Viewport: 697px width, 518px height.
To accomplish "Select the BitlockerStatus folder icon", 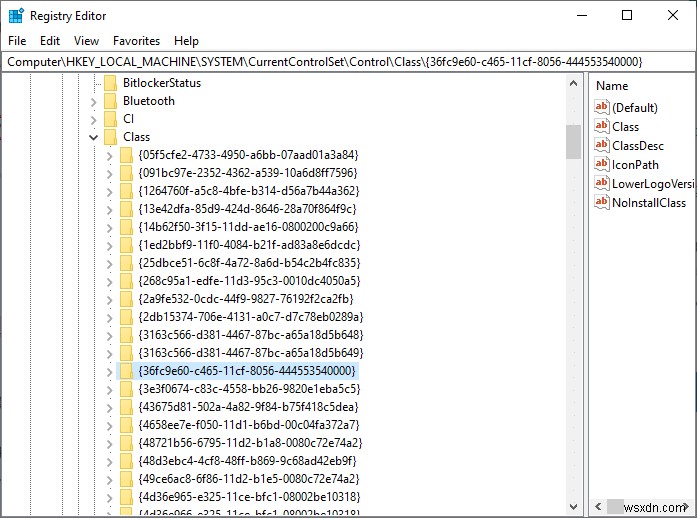I will coord(110,83).
